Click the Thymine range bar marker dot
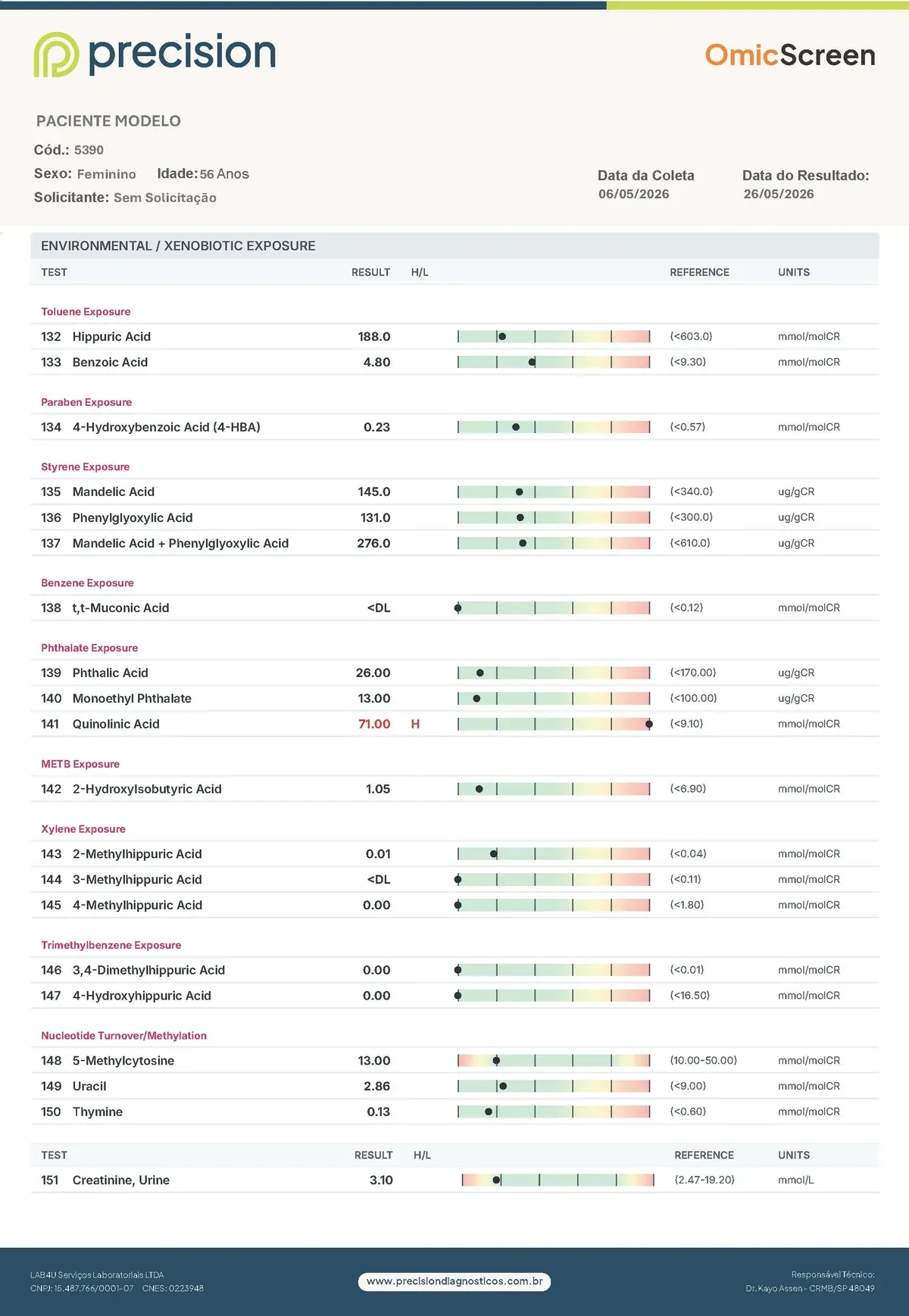This screenshot has height=1316, width=909. [x=489, y=1112]
